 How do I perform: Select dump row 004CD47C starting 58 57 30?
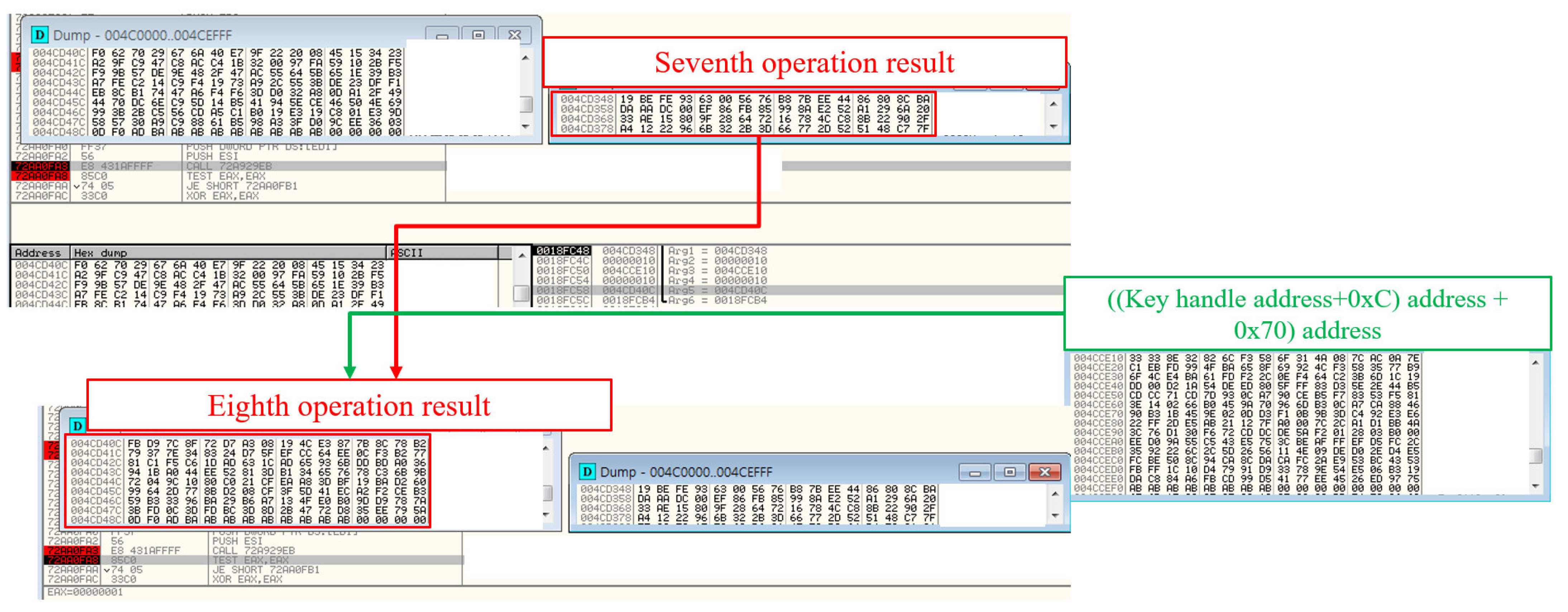pos(217,122)
